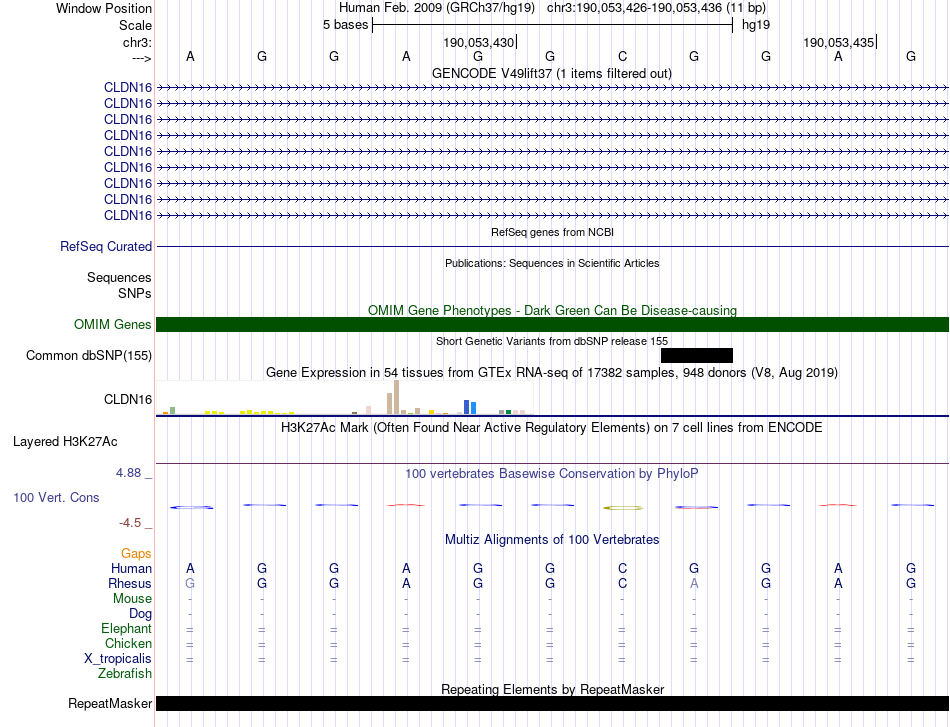Open the GENCODE V49lift37 track title
The height and width of the screenshot is (727, 950).
[552, 73]
